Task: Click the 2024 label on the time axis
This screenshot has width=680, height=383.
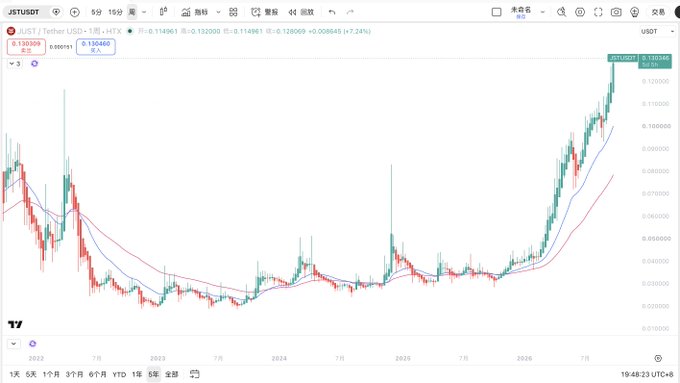Action: 279,358
